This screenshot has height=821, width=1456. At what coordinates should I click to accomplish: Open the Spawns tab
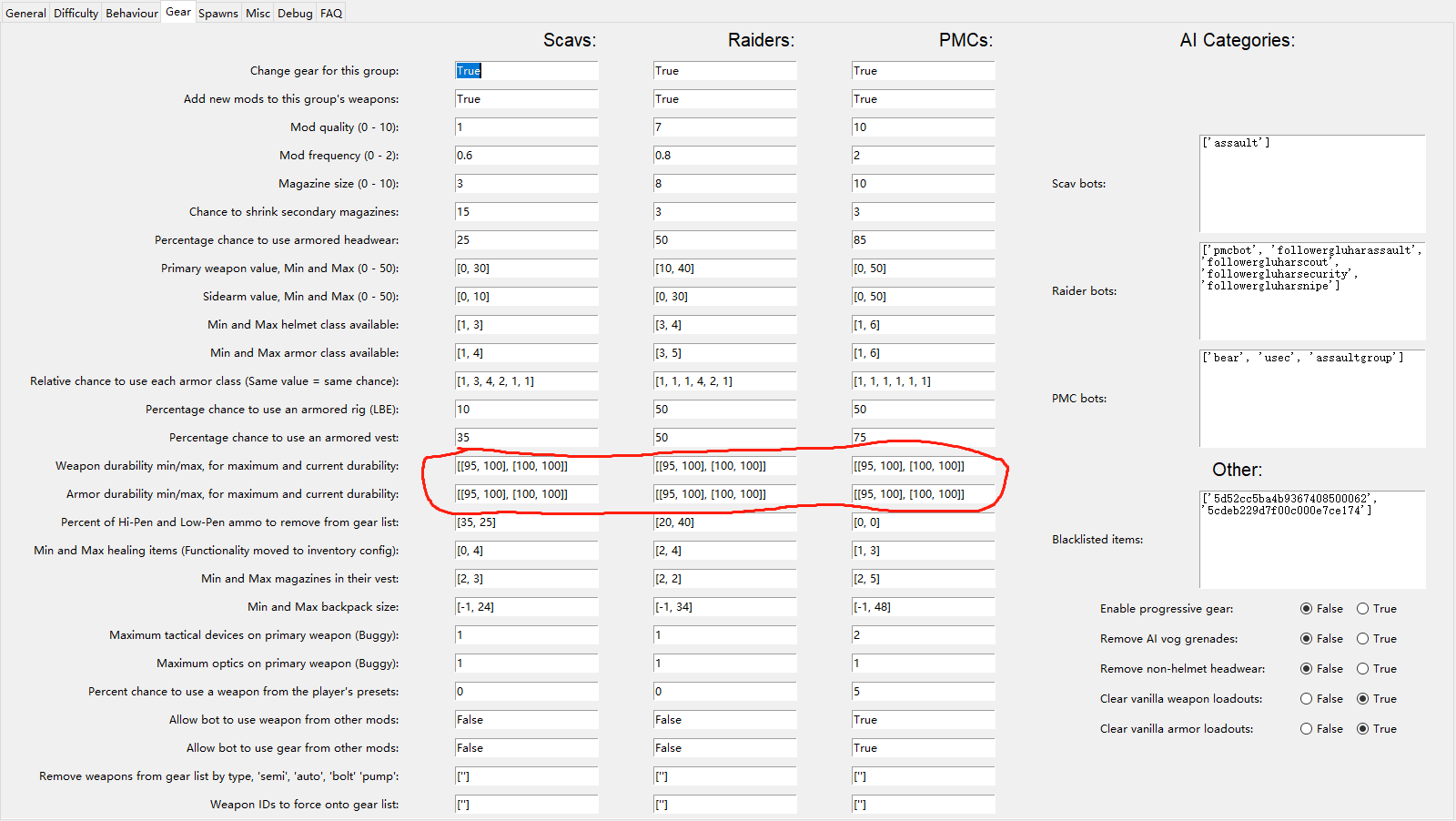[217, 13]
